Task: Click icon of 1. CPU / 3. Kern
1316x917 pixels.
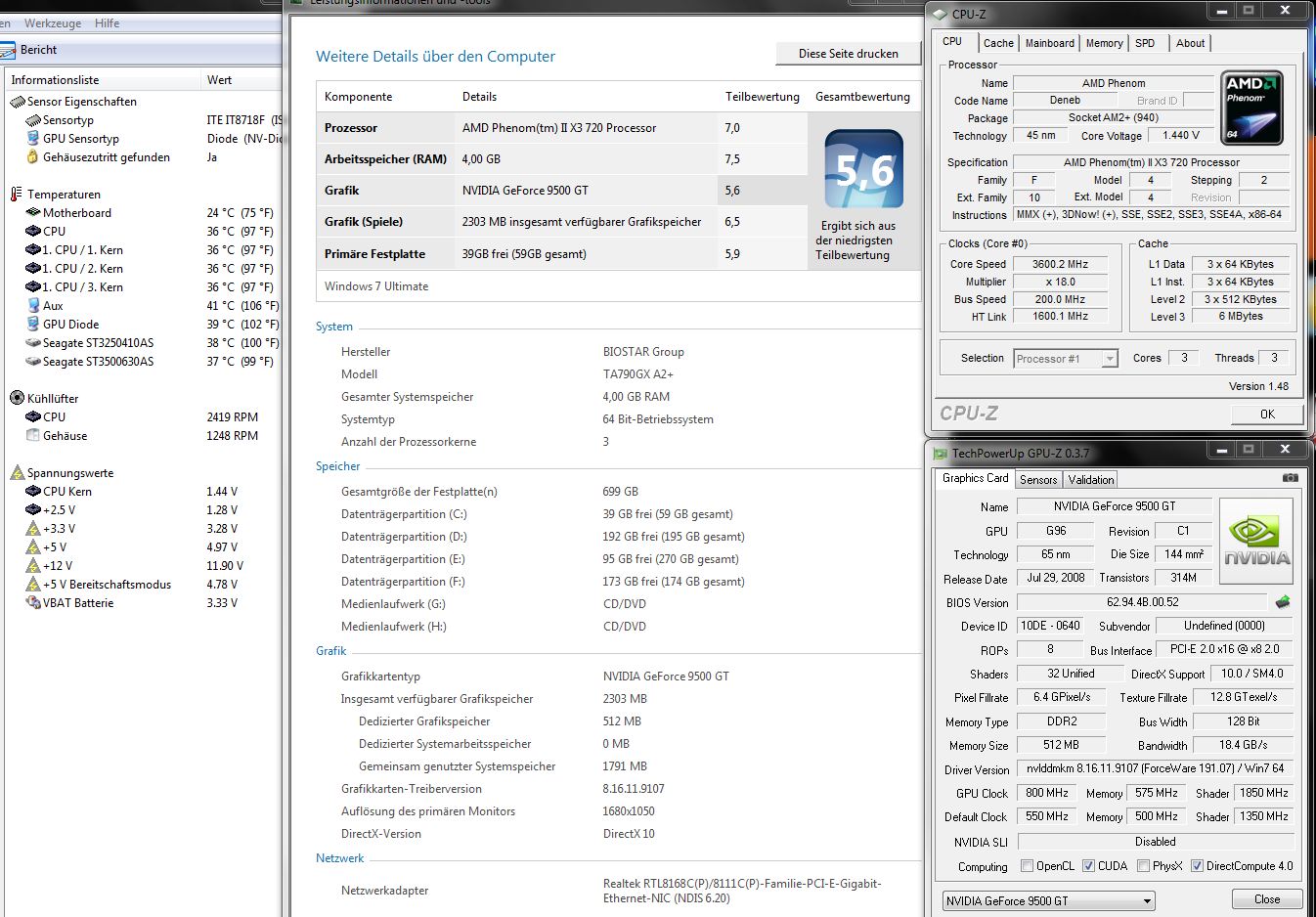Action: (33, 287)
